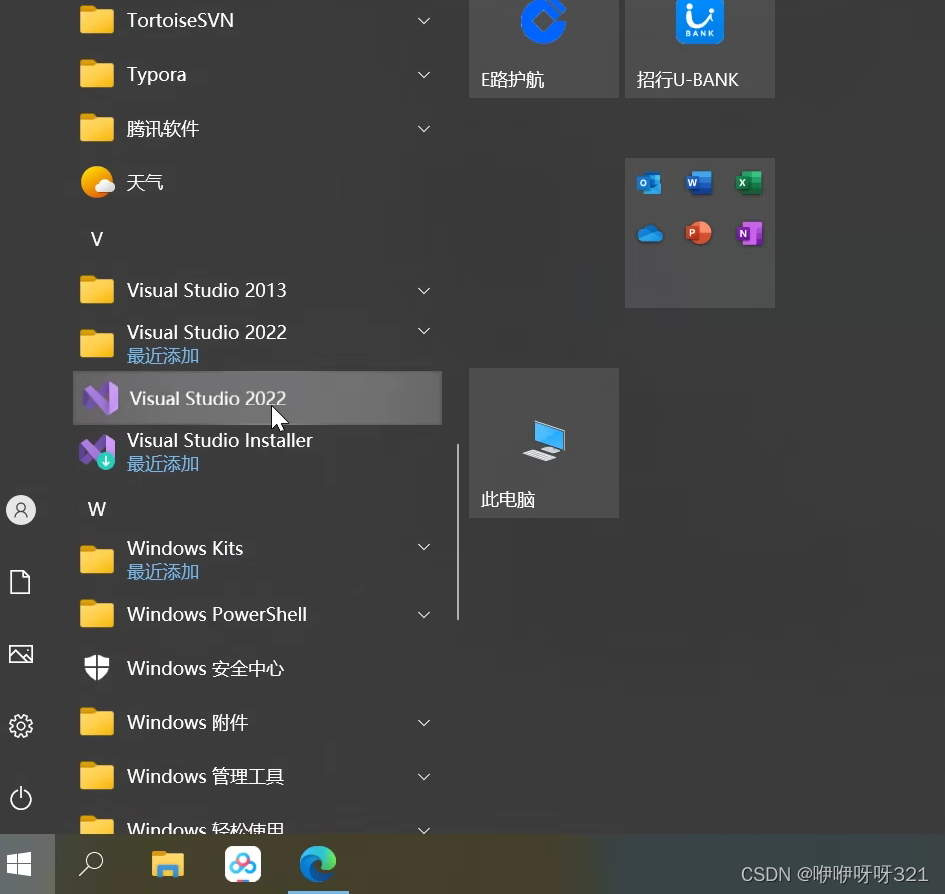Launch Excel from Office tile group

pos(749,183)
